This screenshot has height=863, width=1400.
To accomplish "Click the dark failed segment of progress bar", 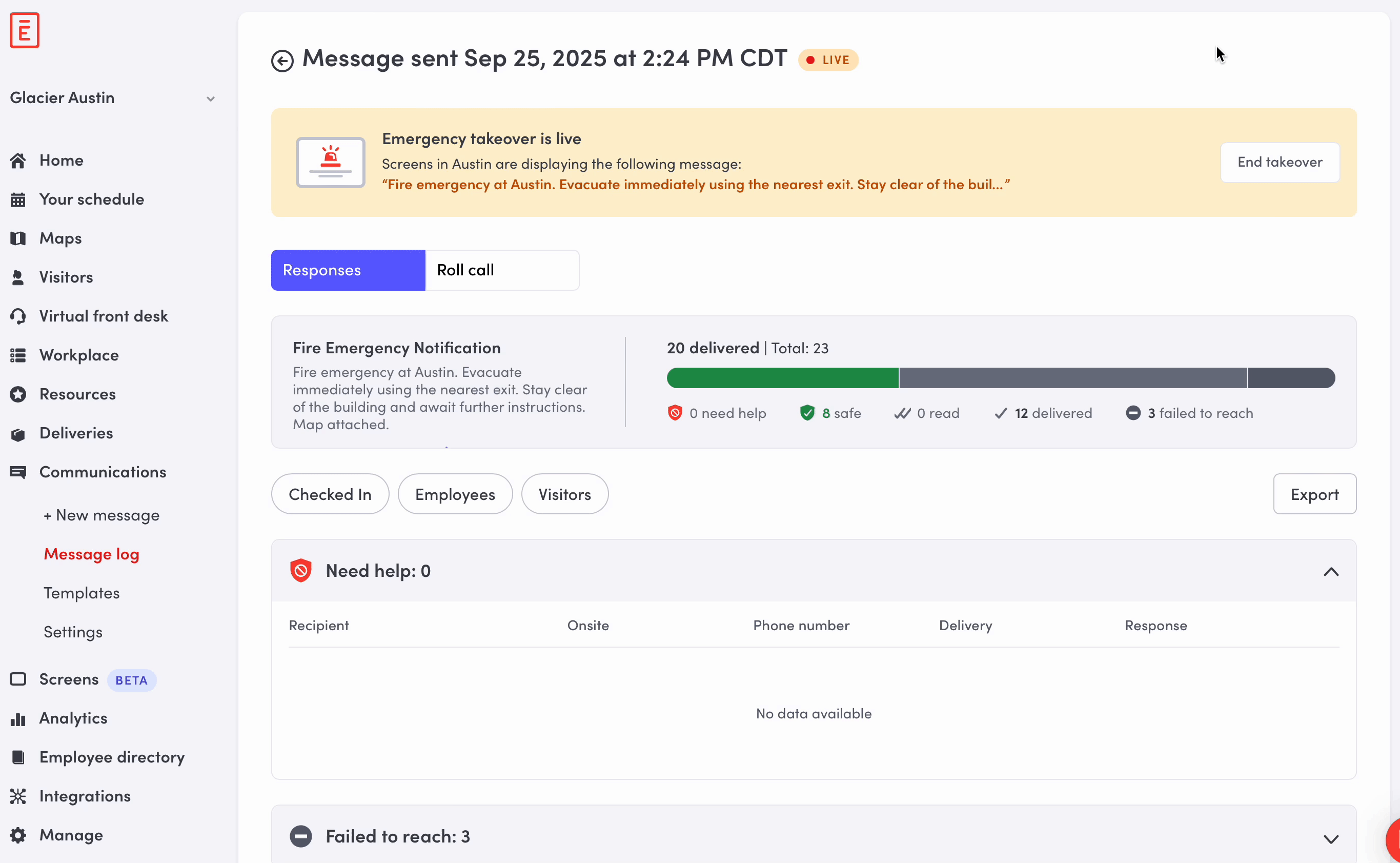I will click(x=1292, y=378).
